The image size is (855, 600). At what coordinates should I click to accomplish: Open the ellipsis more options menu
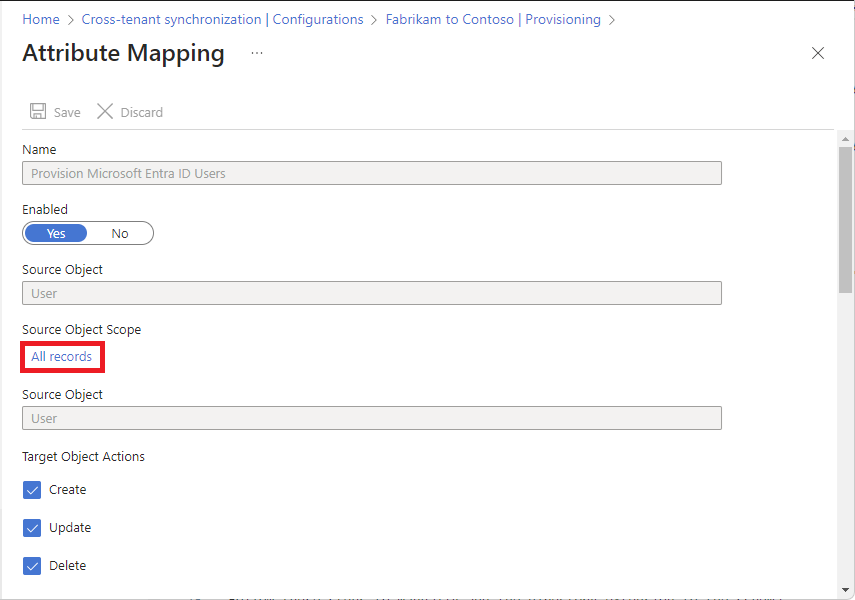coord(257,53)
